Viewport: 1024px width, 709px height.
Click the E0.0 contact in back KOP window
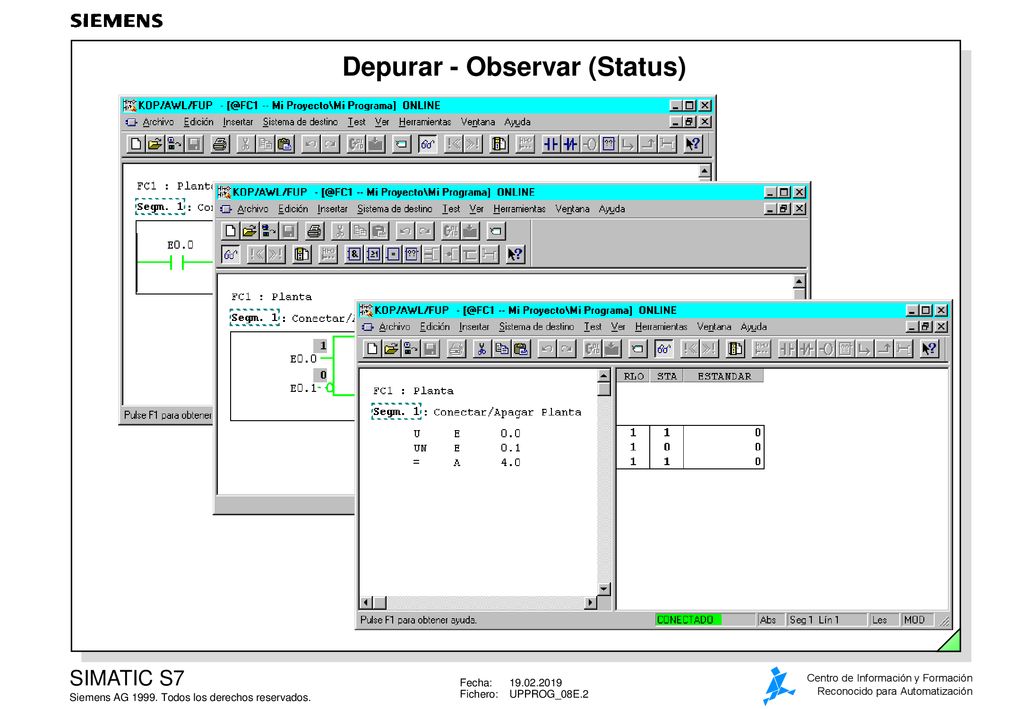coord(178,262)
